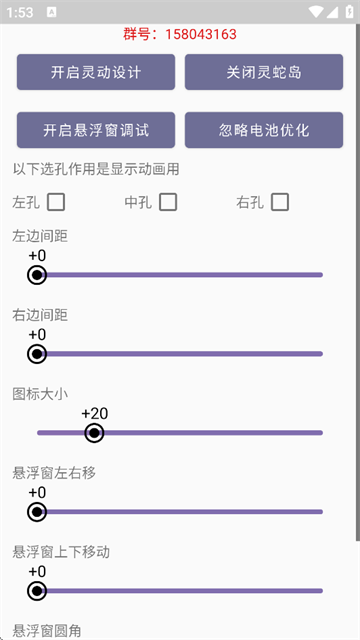Tap the 忽略电池优化 button
Viewport: 360px width, 640px height.
click(x=264, y=130)
